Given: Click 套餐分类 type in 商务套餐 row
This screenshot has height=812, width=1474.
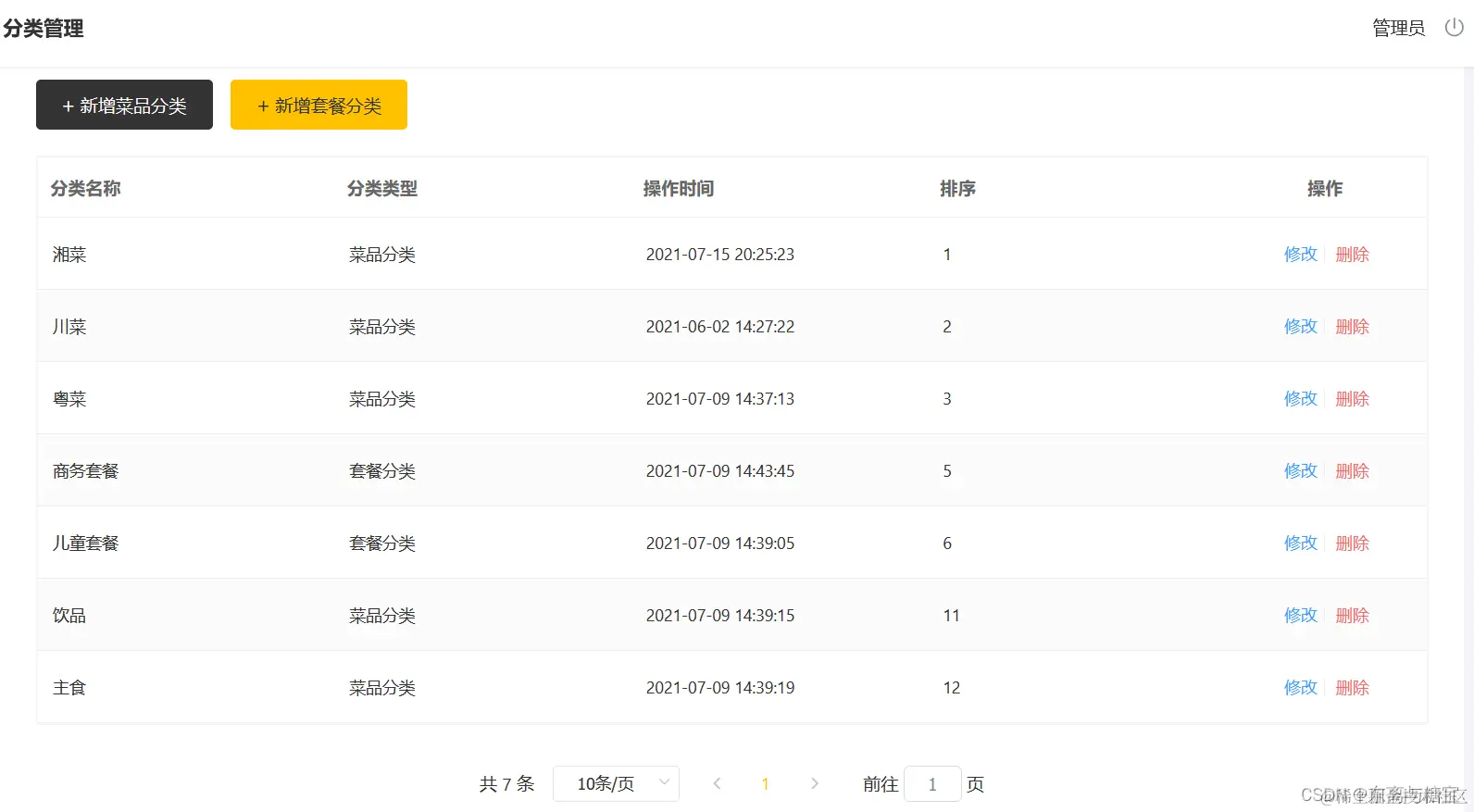Looking at the screenshot, I should 381,470.
